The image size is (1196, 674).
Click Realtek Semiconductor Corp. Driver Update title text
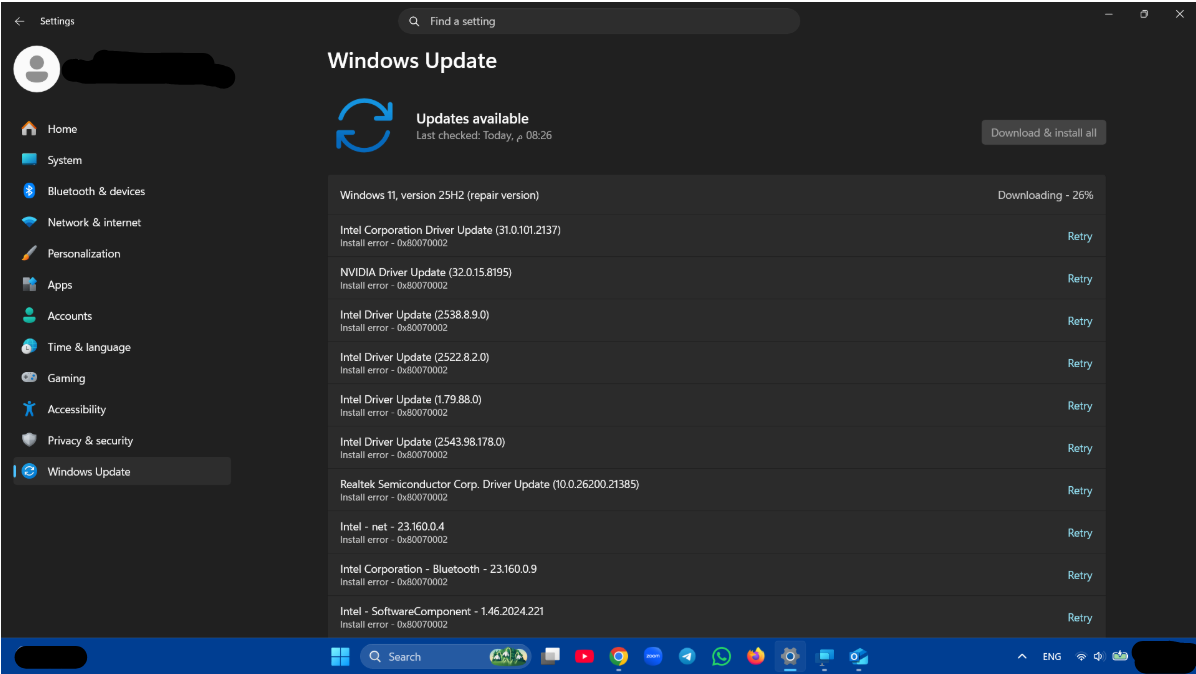tap(490, 484)
